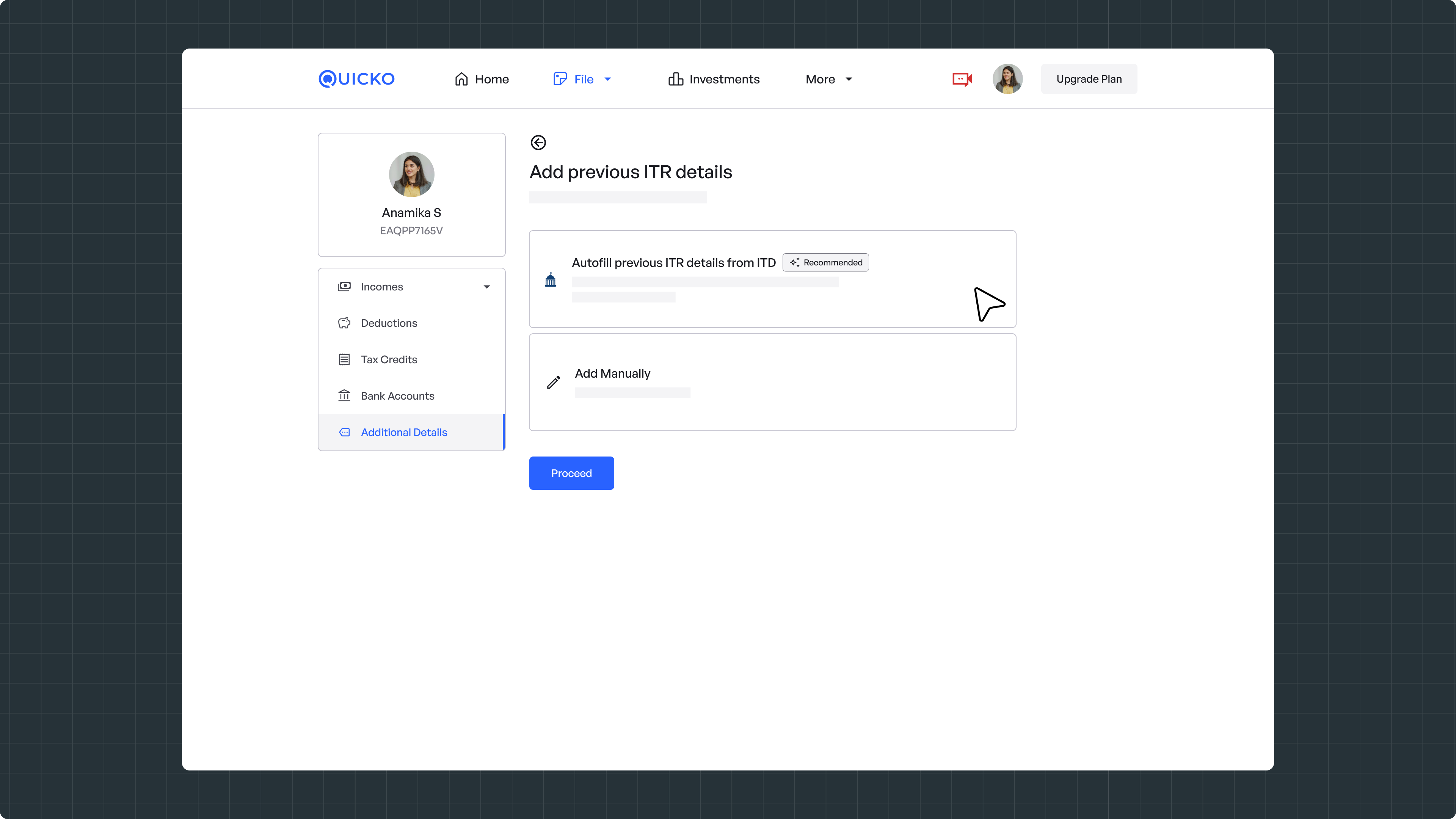The width and height of the screenshot is (1456, 819).
Task: Click the Add previous ITR details heading
Action: 631,172
